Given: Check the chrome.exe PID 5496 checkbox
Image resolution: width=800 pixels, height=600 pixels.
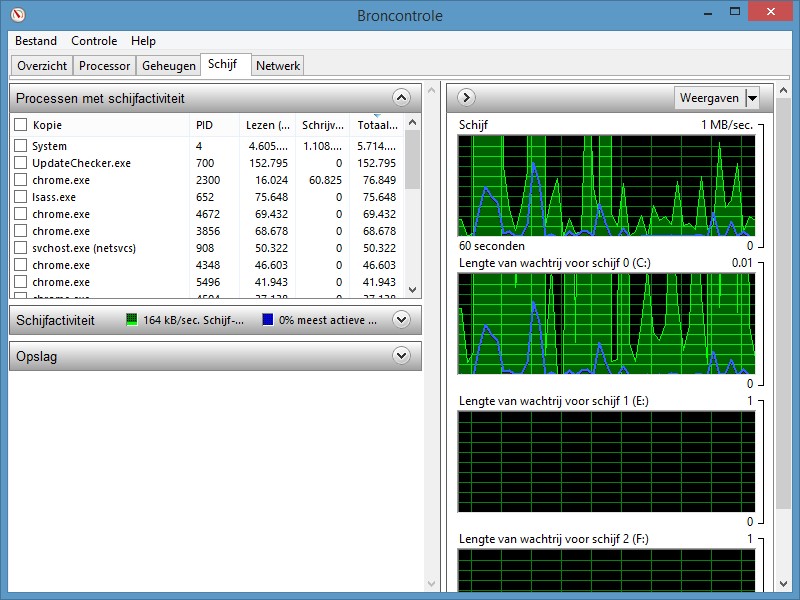Looking at the screenshot, I should (x=20, y=282).
